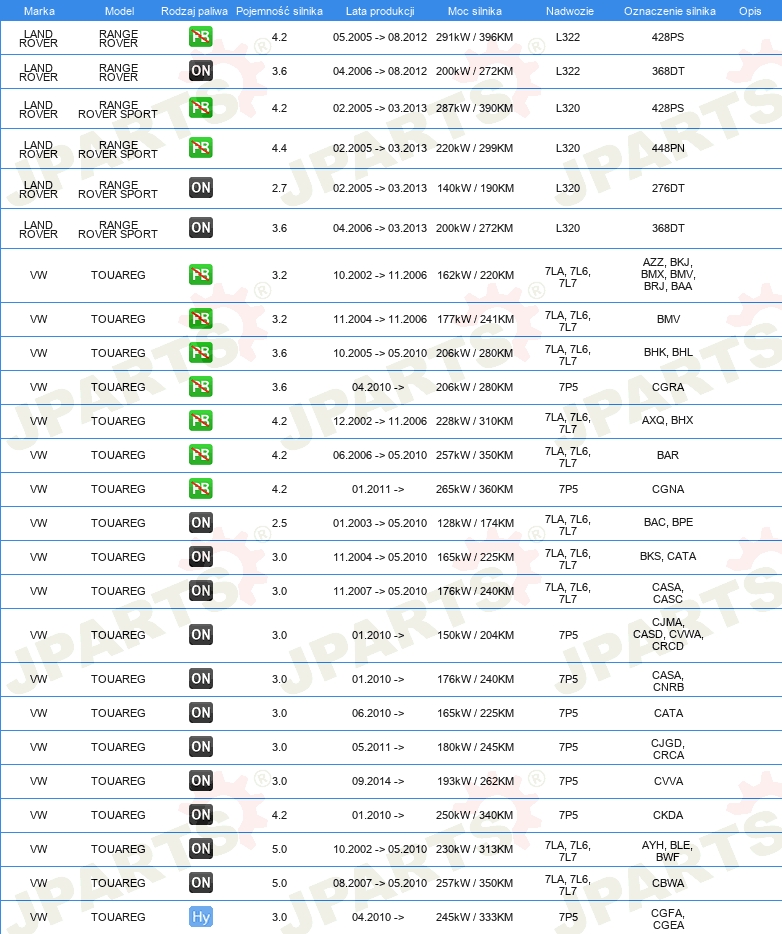Screen dimensions: 782x934
Task: Click diesel ON icon in Touareg 06.2010 CATA row
Action: (x=201, y=712)
